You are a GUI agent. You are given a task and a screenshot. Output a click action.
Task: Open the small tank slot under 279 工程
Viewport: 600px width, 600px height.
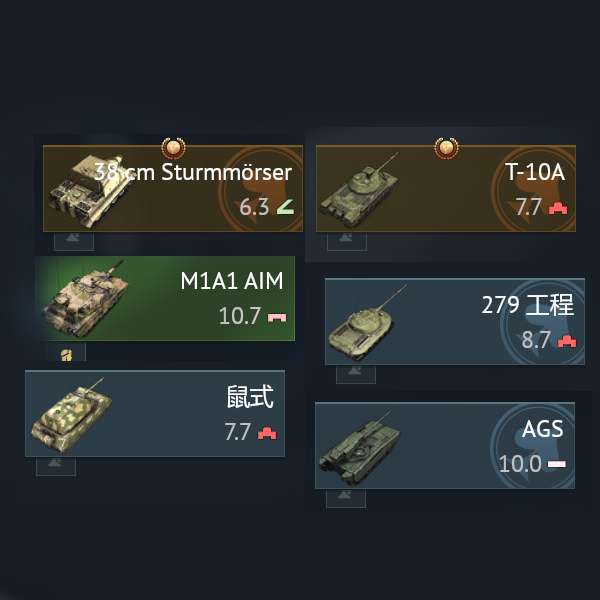click(356, 374)
